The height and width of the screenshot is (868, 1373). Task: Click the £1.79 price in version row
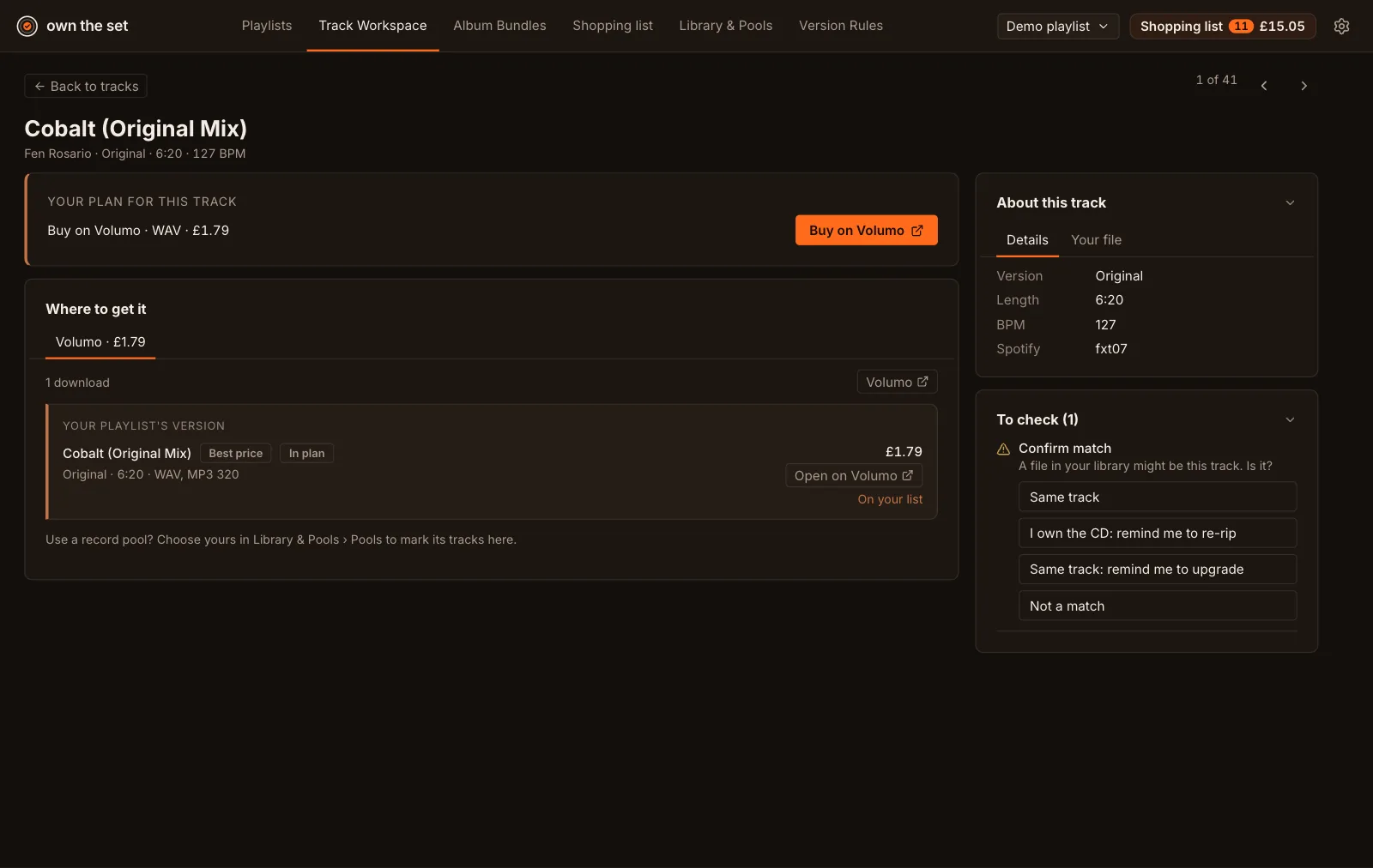[x=904, y=451]
